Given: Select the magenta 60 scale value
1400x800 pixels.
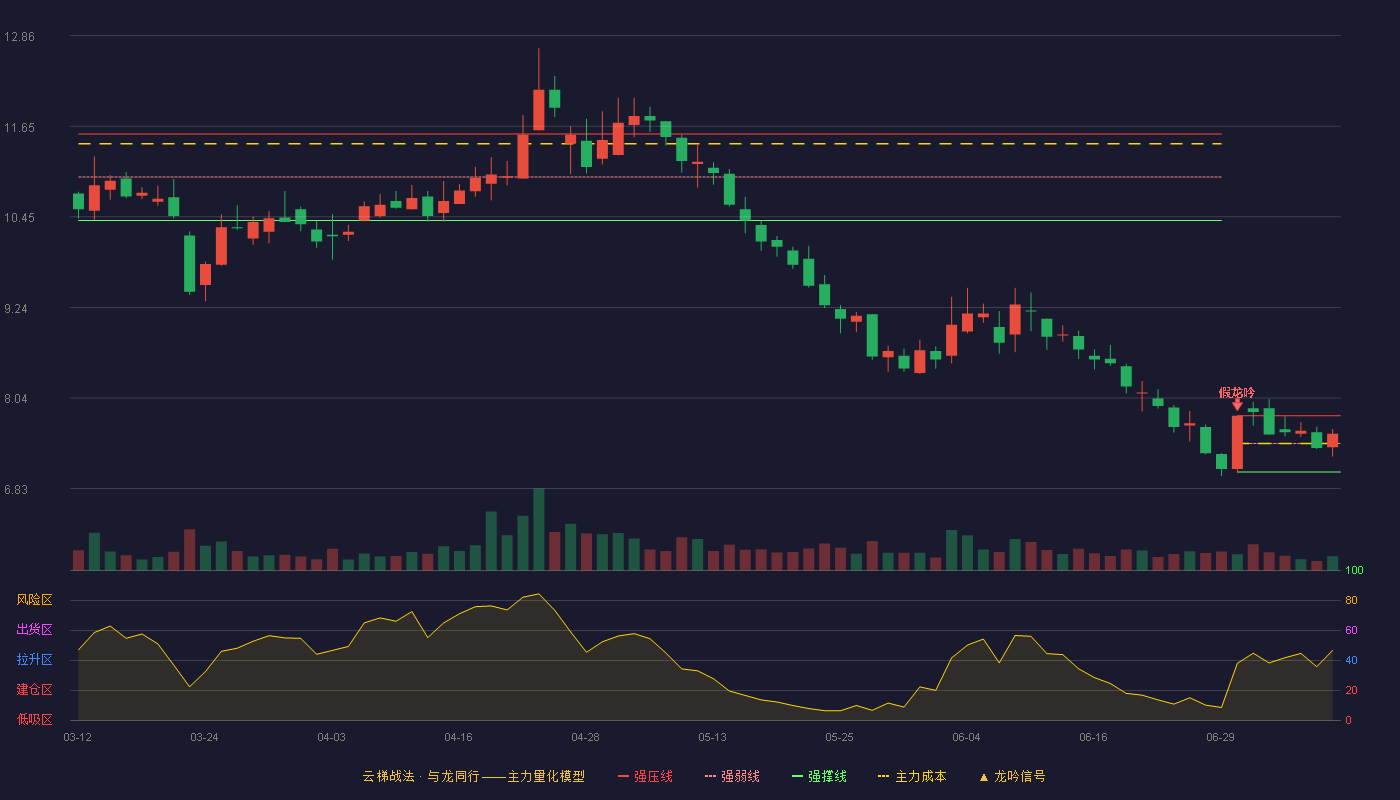Looking at the screenshot, I should pos(1351,630).
